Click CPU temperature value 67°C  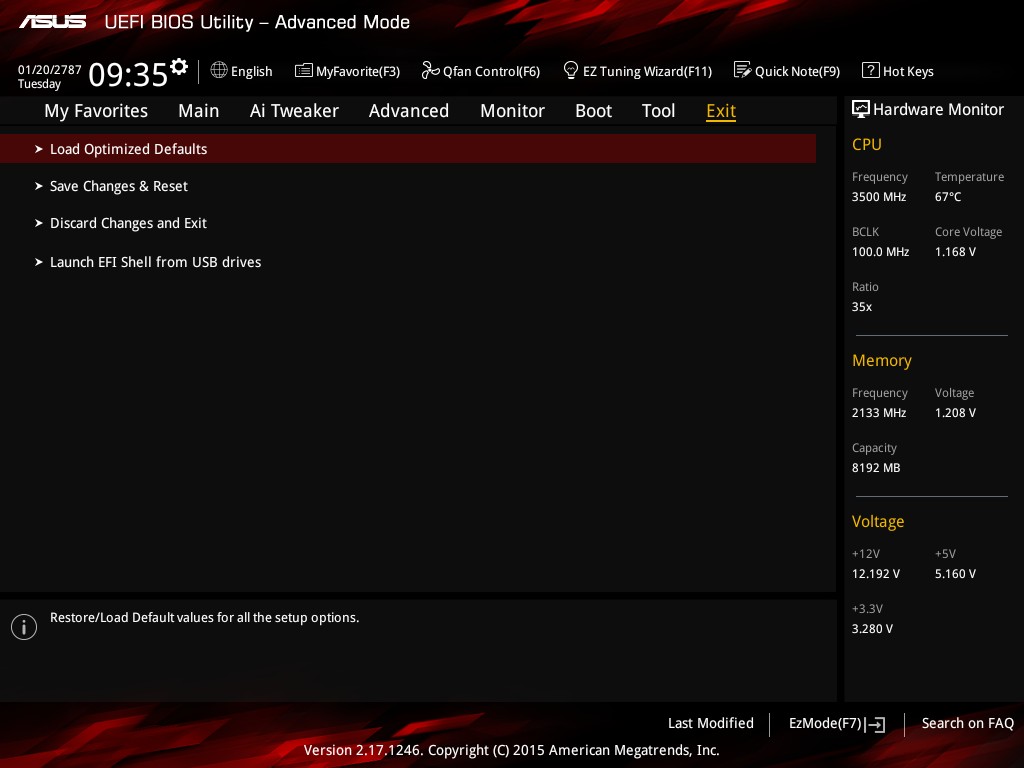[x=948, y=197]
